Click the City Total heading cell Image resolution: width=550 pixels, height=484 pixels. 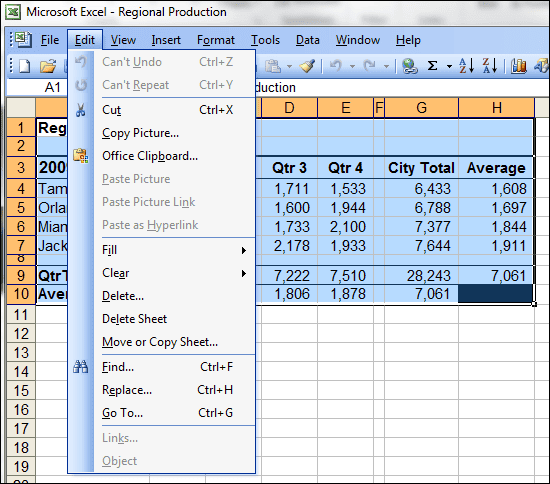click(x=422, y=168)
